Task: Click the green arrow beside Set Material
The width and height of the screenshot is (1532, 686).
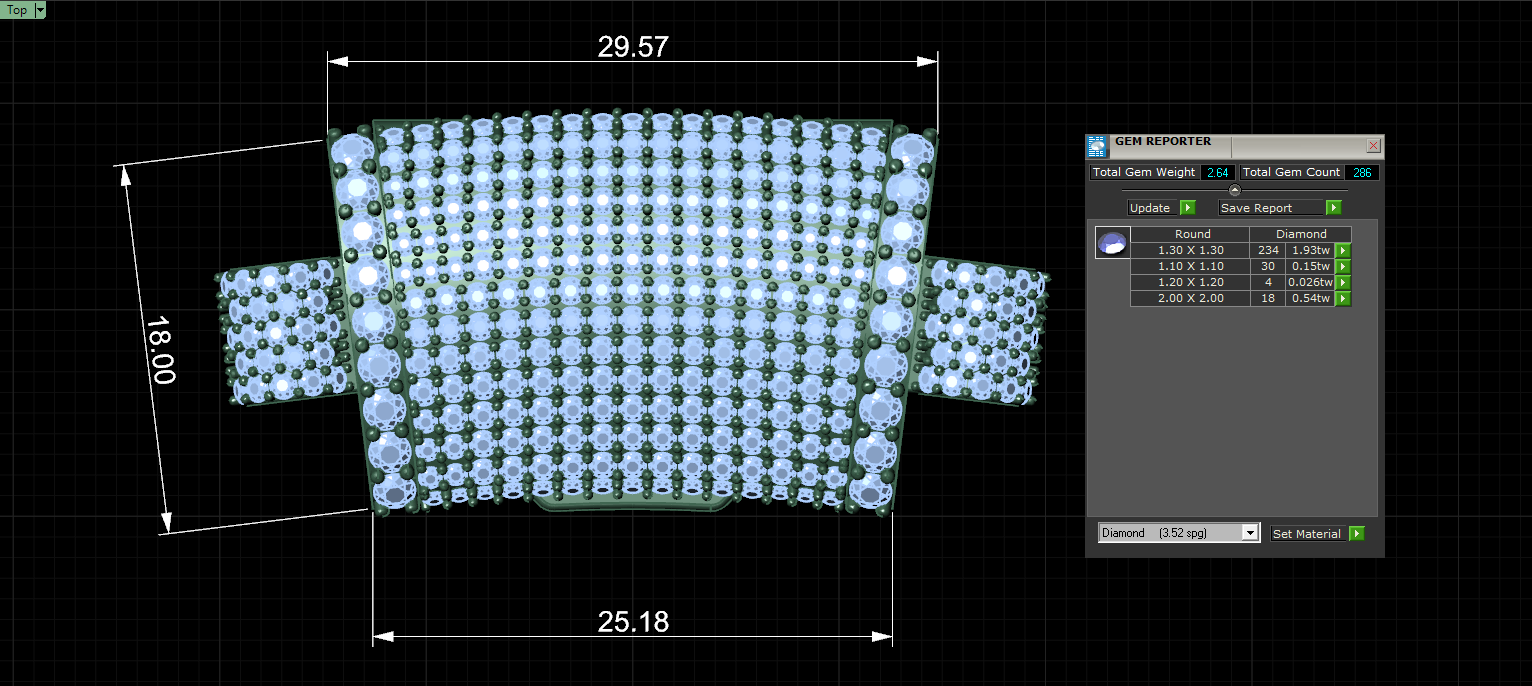Action: coord(1356,534)
